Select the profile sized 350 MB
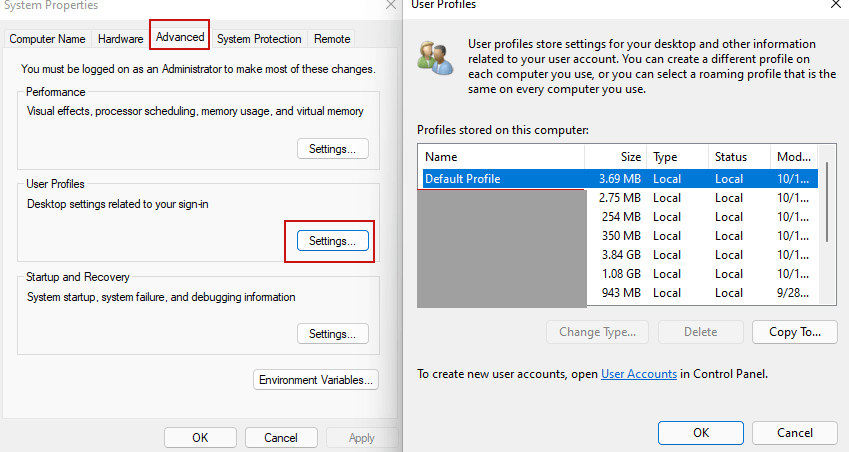 618,235
